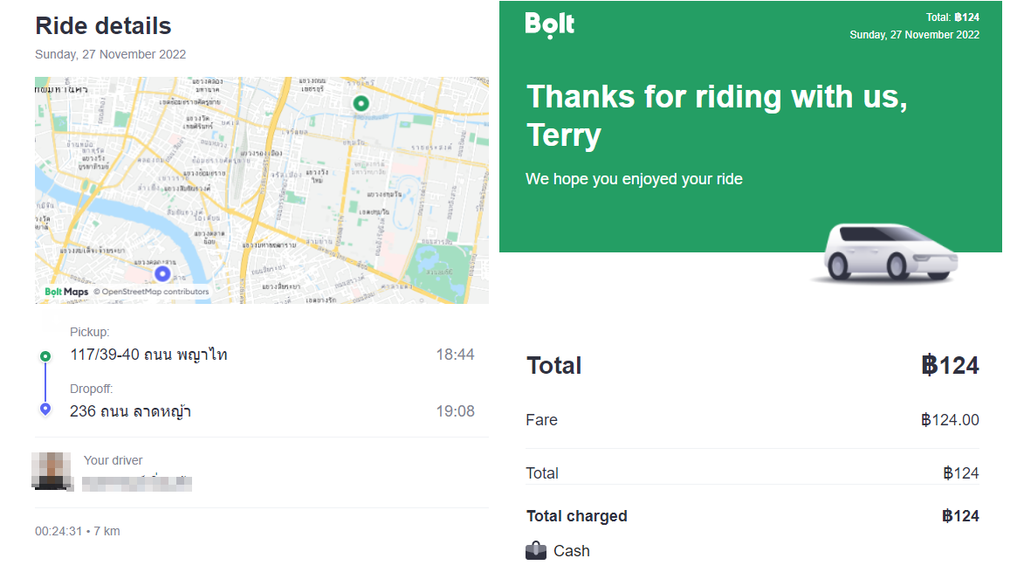1024x579 pixels.
Task: Click the green pickup marker on map
Action: [362, 103]
